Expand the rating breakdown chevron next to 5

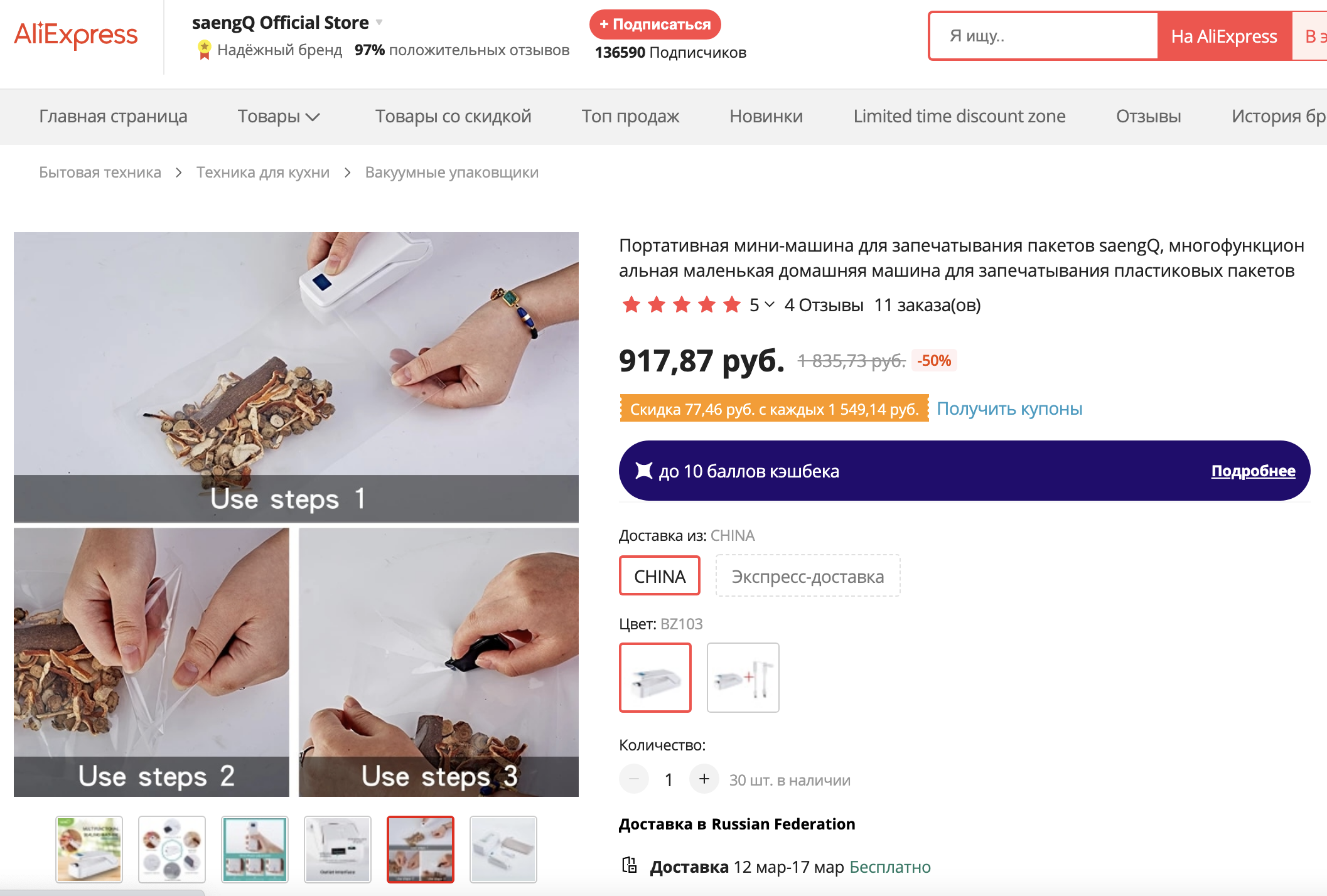(x=770, y=305)
